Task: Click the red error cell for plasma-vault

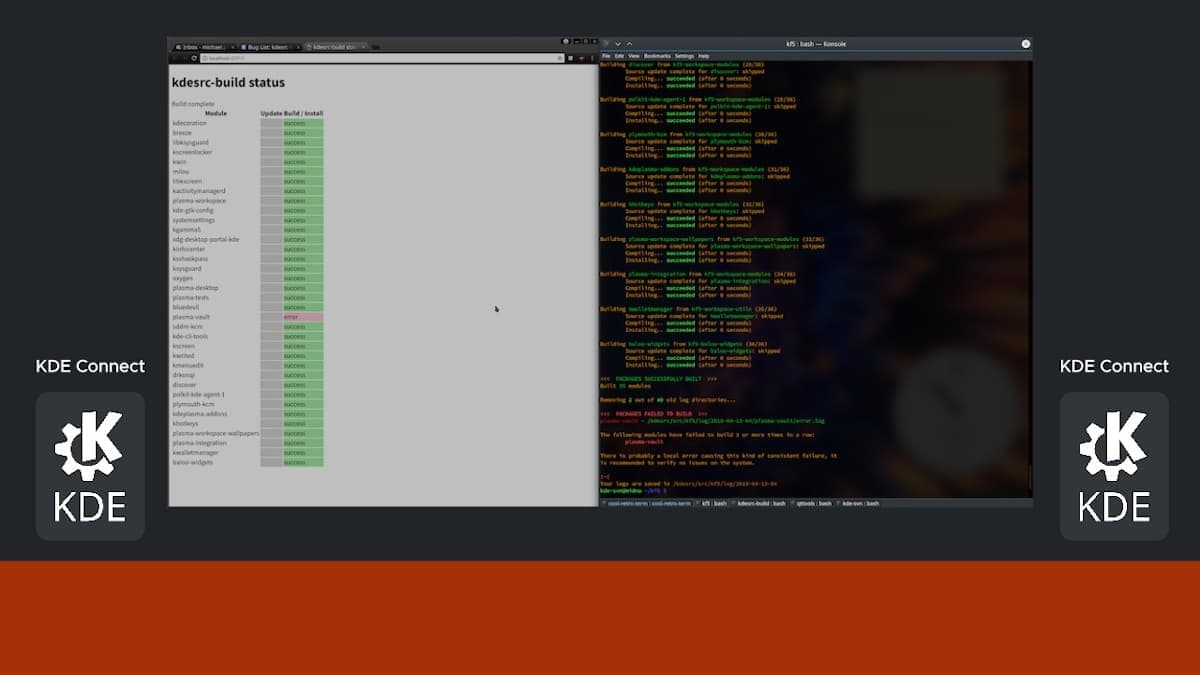Action: pyautogui.click(x=302, y=317)
